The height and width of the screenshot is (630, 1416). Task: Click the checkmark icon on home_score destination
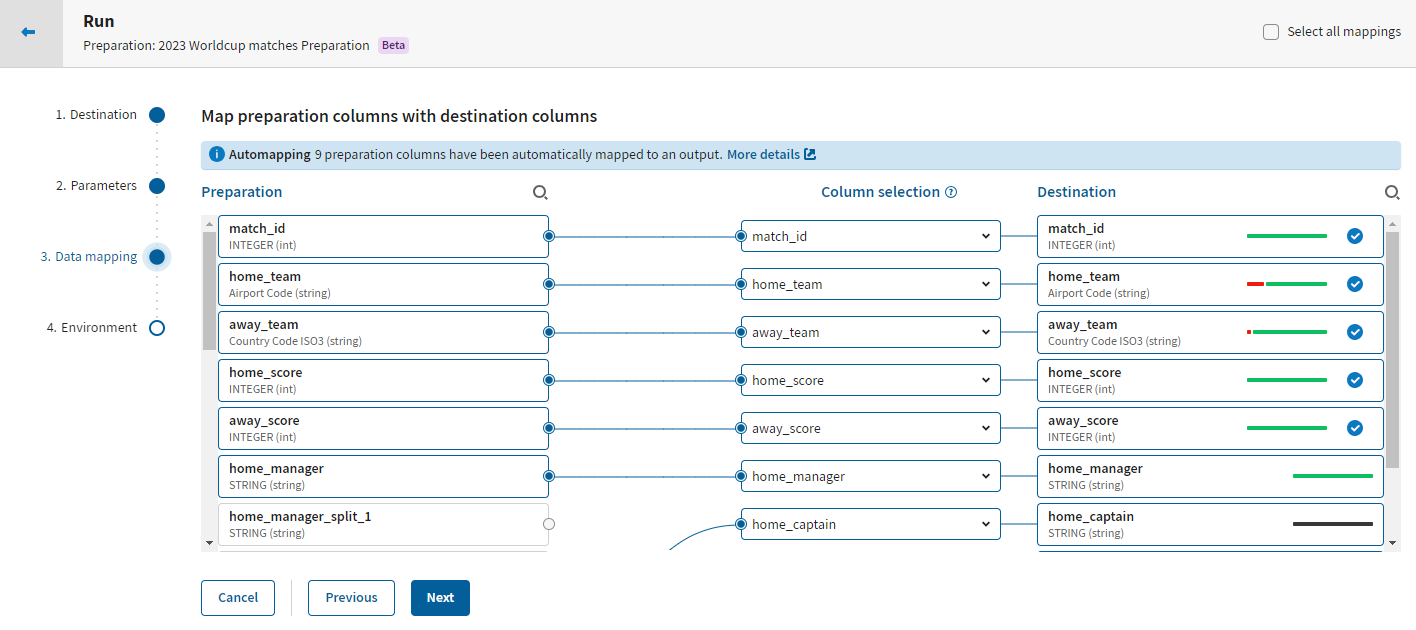tap(1355, 380)
